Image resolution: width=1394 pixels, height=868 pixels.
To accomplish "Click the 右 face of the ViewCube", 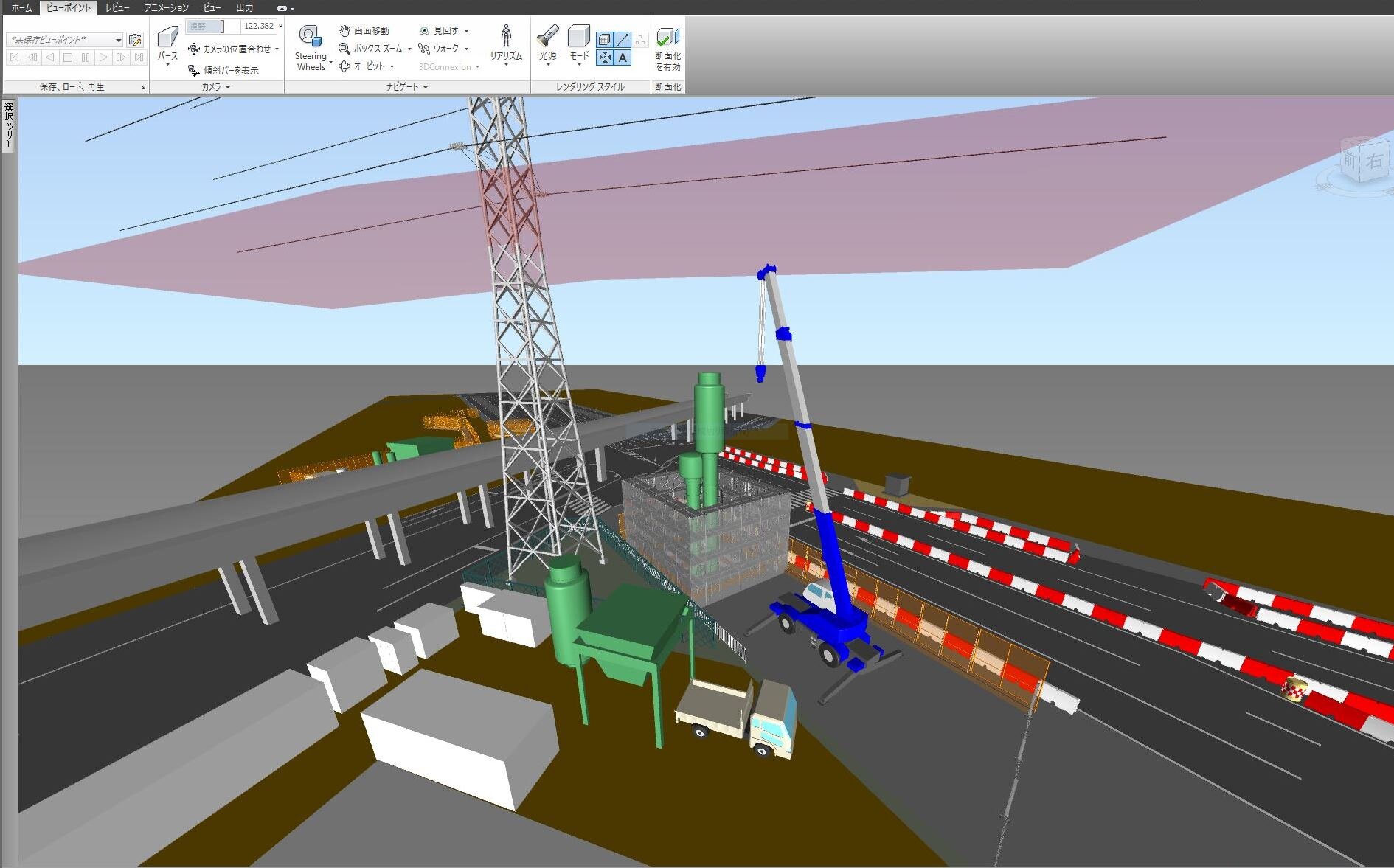I will [x=1374, y=160].
